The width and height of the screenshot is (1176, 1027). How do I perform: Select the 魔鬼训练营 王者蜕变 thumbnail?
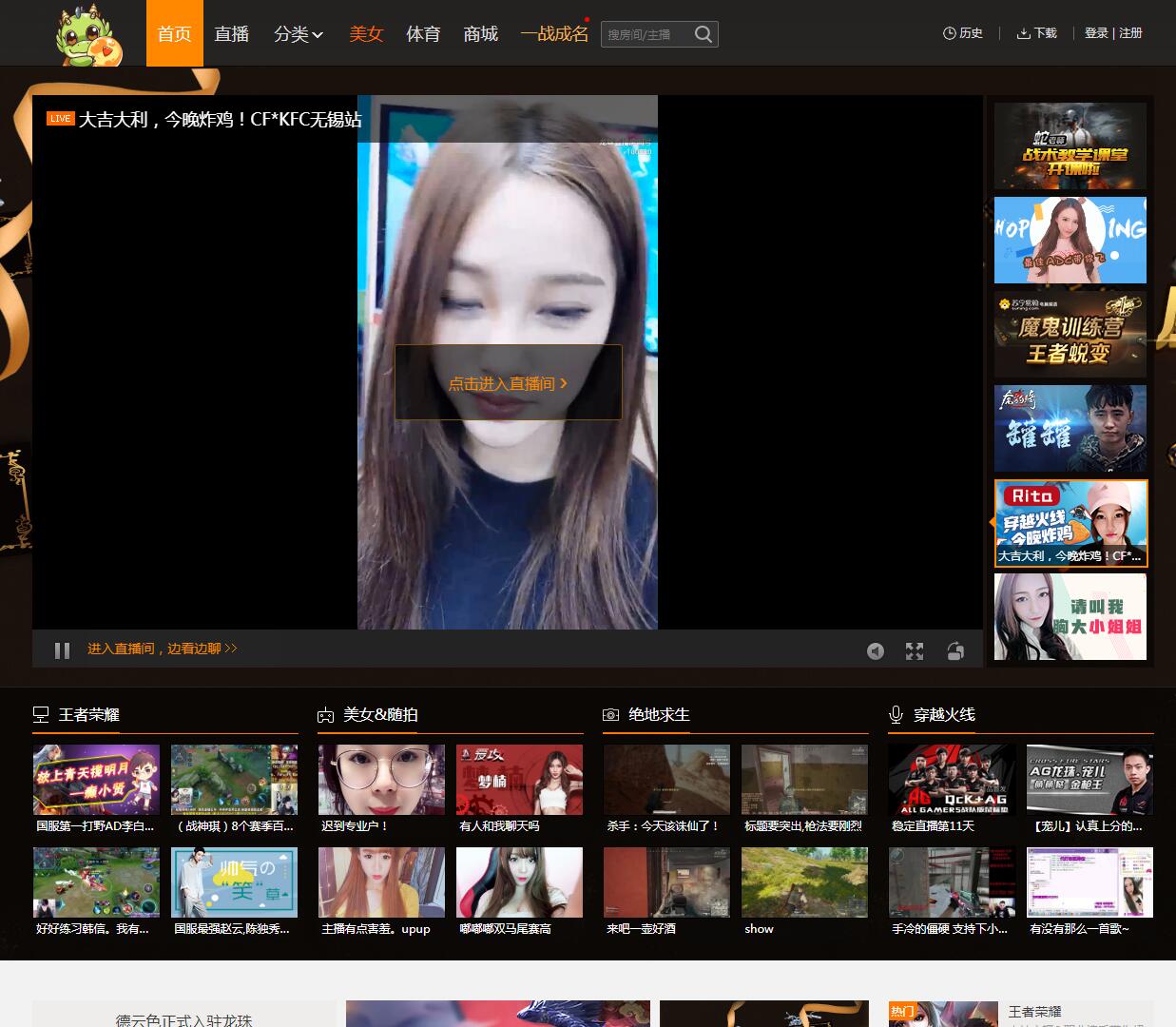click(1070, 334)
